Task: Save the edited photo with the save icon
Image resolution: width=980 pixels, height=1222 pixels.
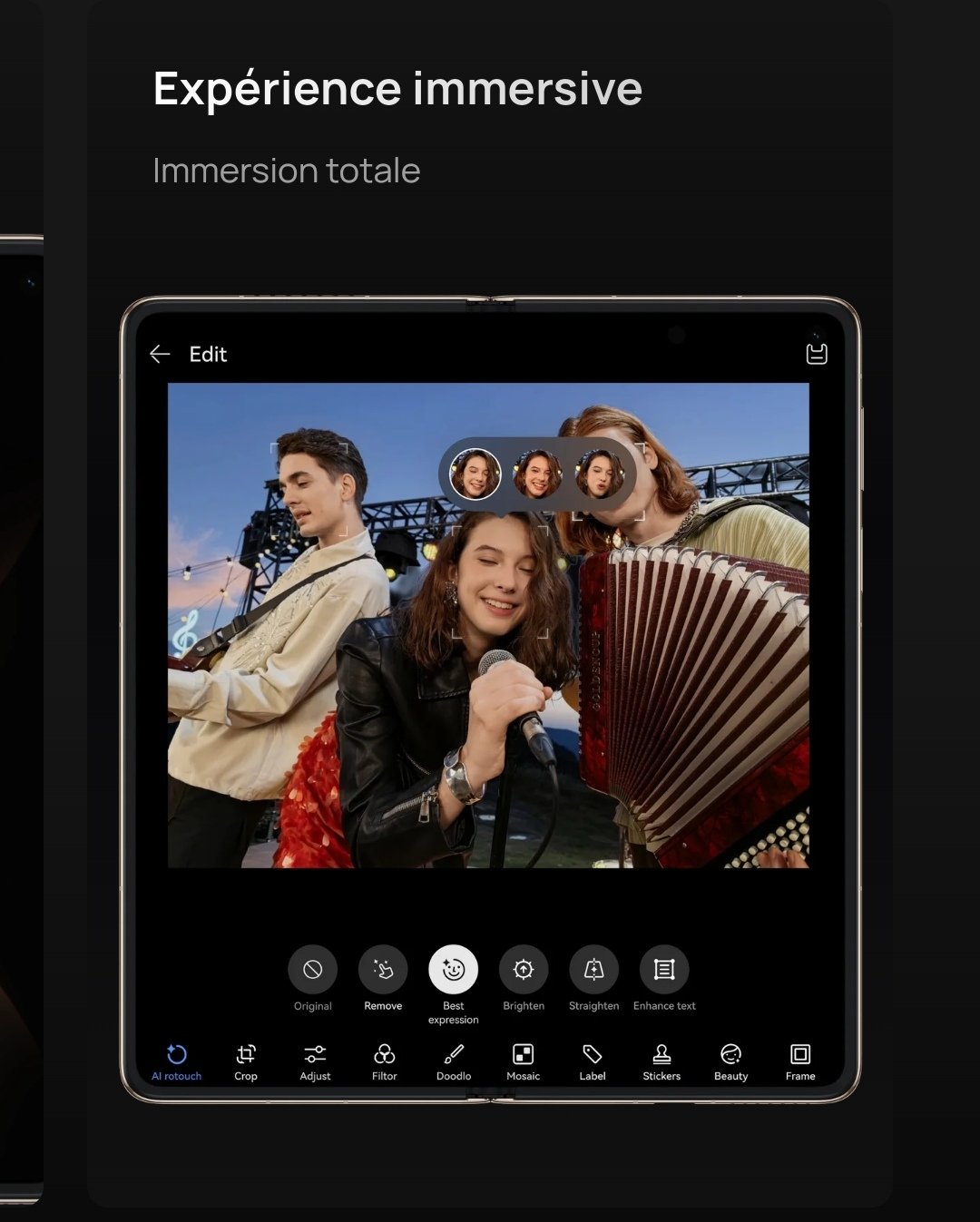Action: point(817,354)
